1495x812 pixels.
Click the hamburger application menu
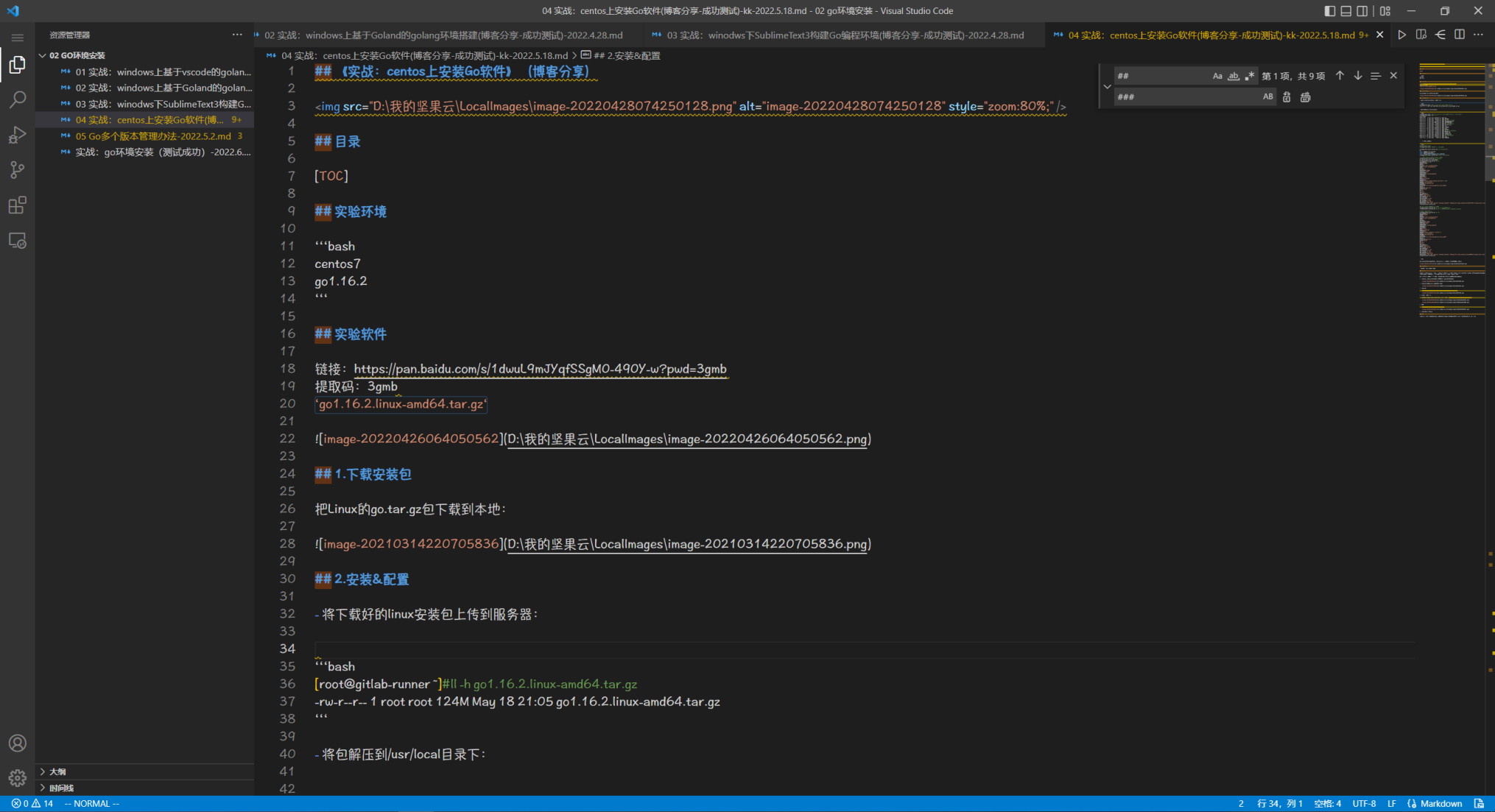click(18, 38)
